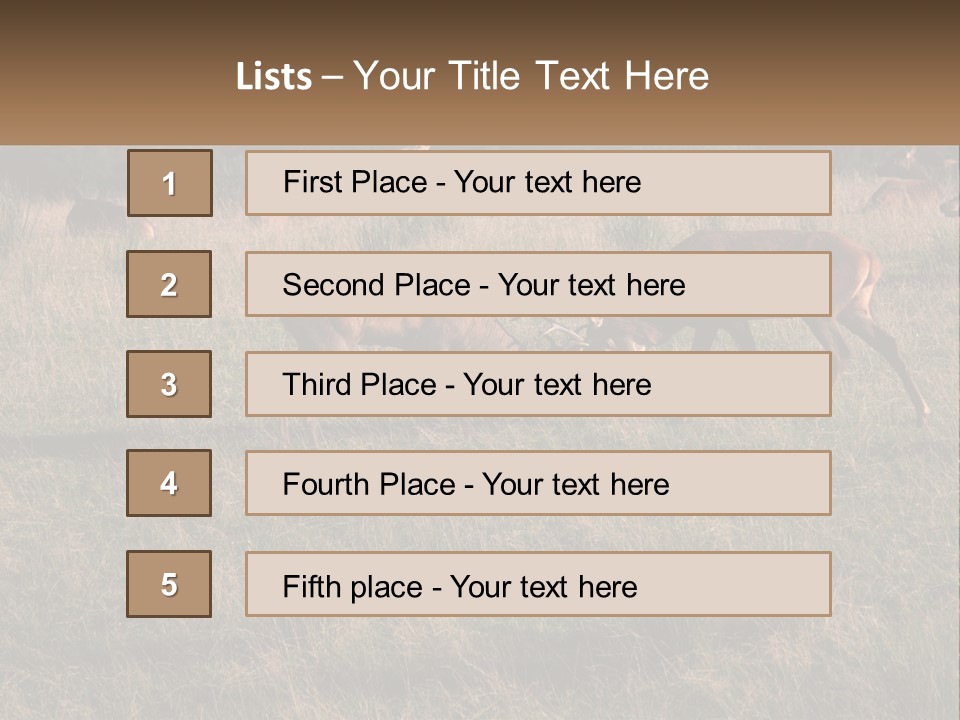Click "Your text here" in the fifth bar
The width and height of the screenshot is (960, 720).
(543, 586)
